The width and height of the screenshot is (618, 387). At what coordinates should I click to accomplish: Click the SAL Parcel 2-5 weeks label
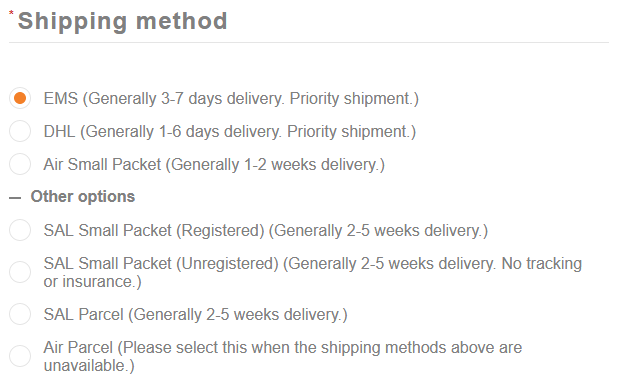click(x=195, y=314)
